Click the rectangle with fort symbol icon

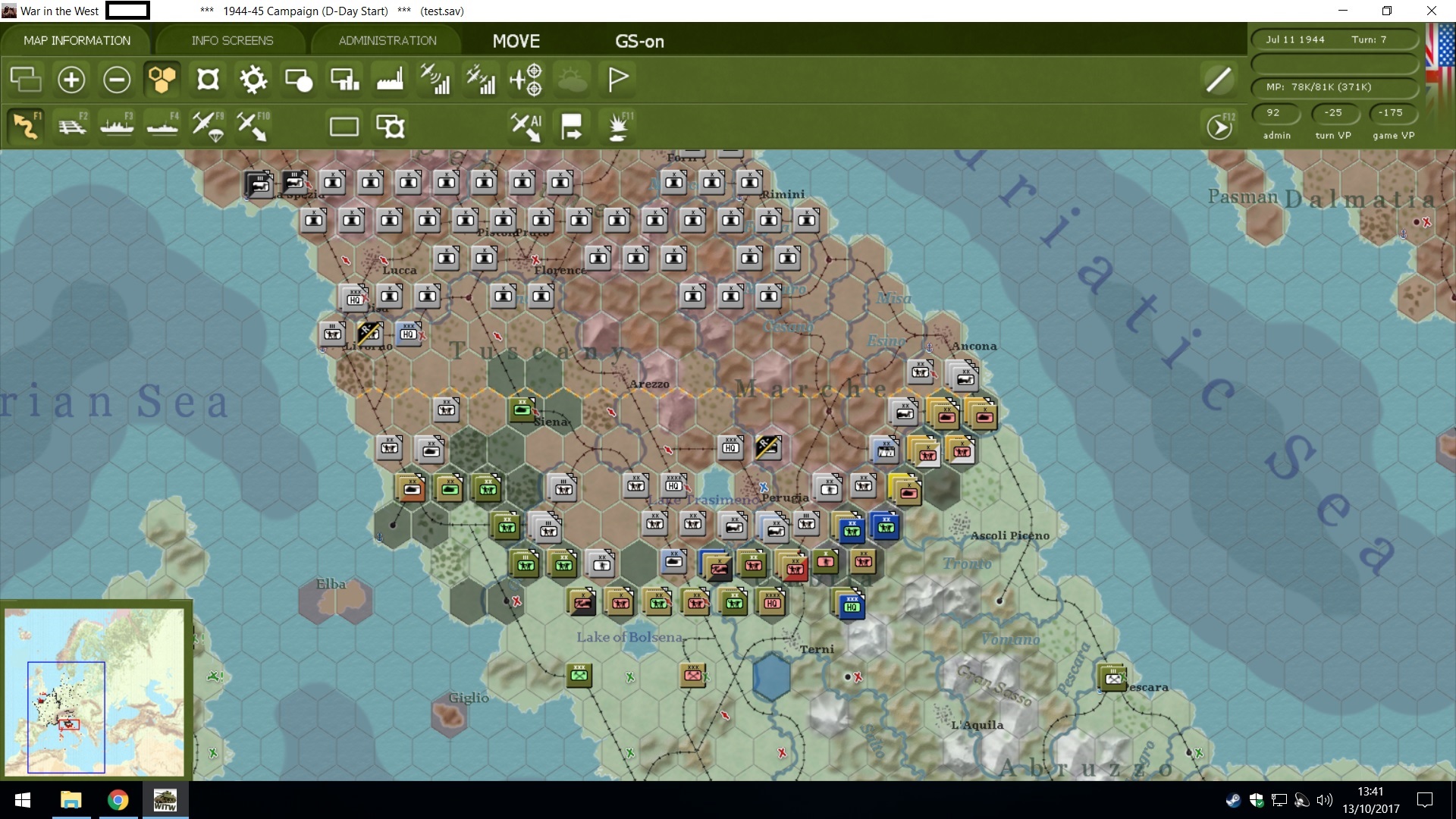coord(391,126)
